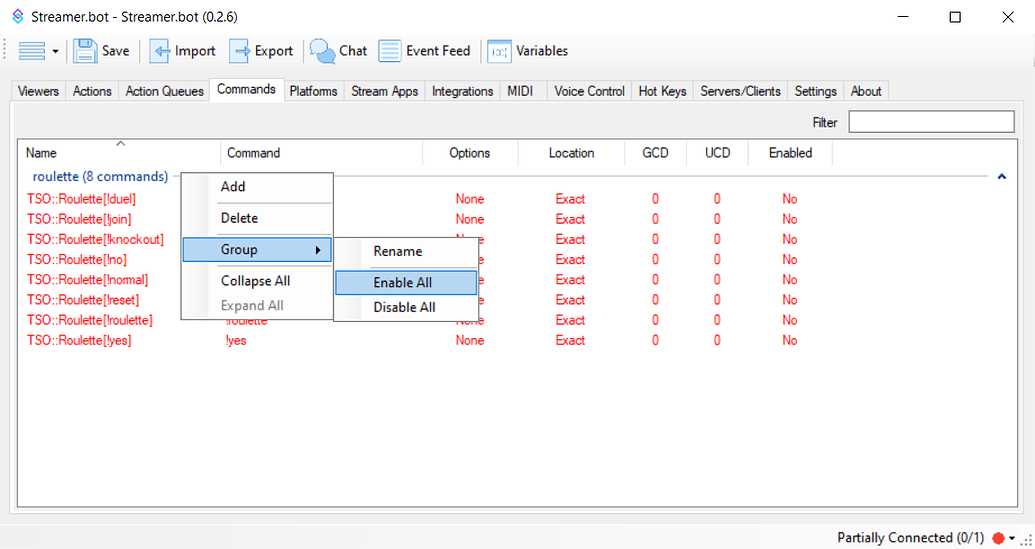Select the TSO::Roulette[!normal] command row
Screen dimensions: 1035x549
tap(87, 280)
